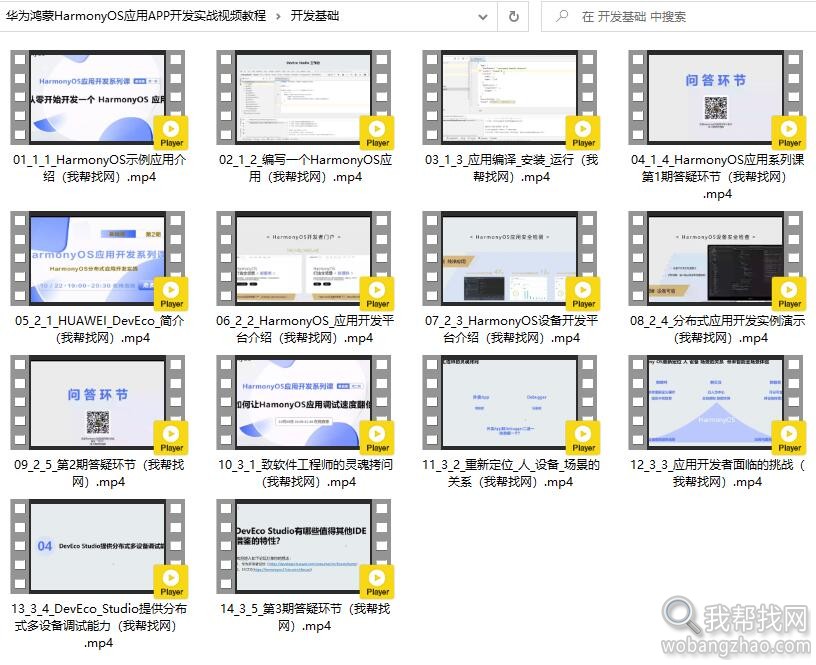
Task: Select the 09_2_5_第2期答疑环节 video thumbnail
Action: pos(97,403)
